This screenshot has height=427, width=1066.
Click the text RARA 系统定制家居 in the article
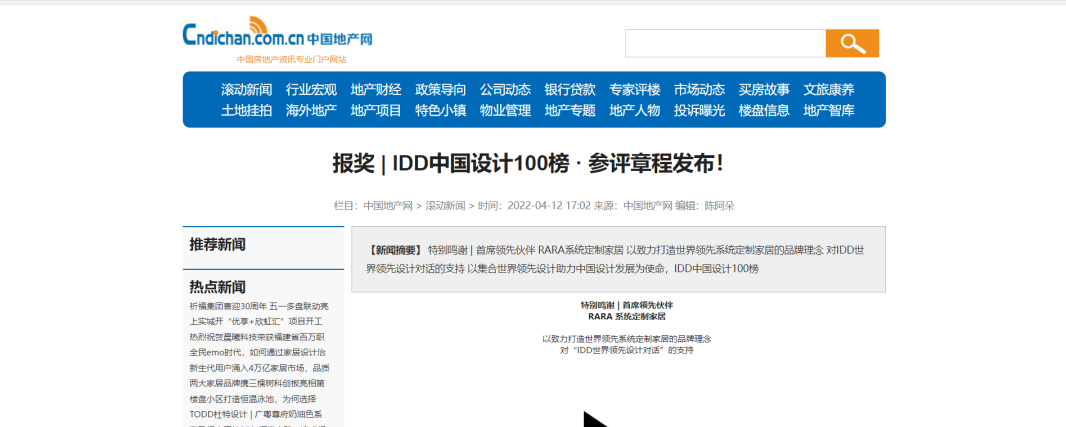626,316
